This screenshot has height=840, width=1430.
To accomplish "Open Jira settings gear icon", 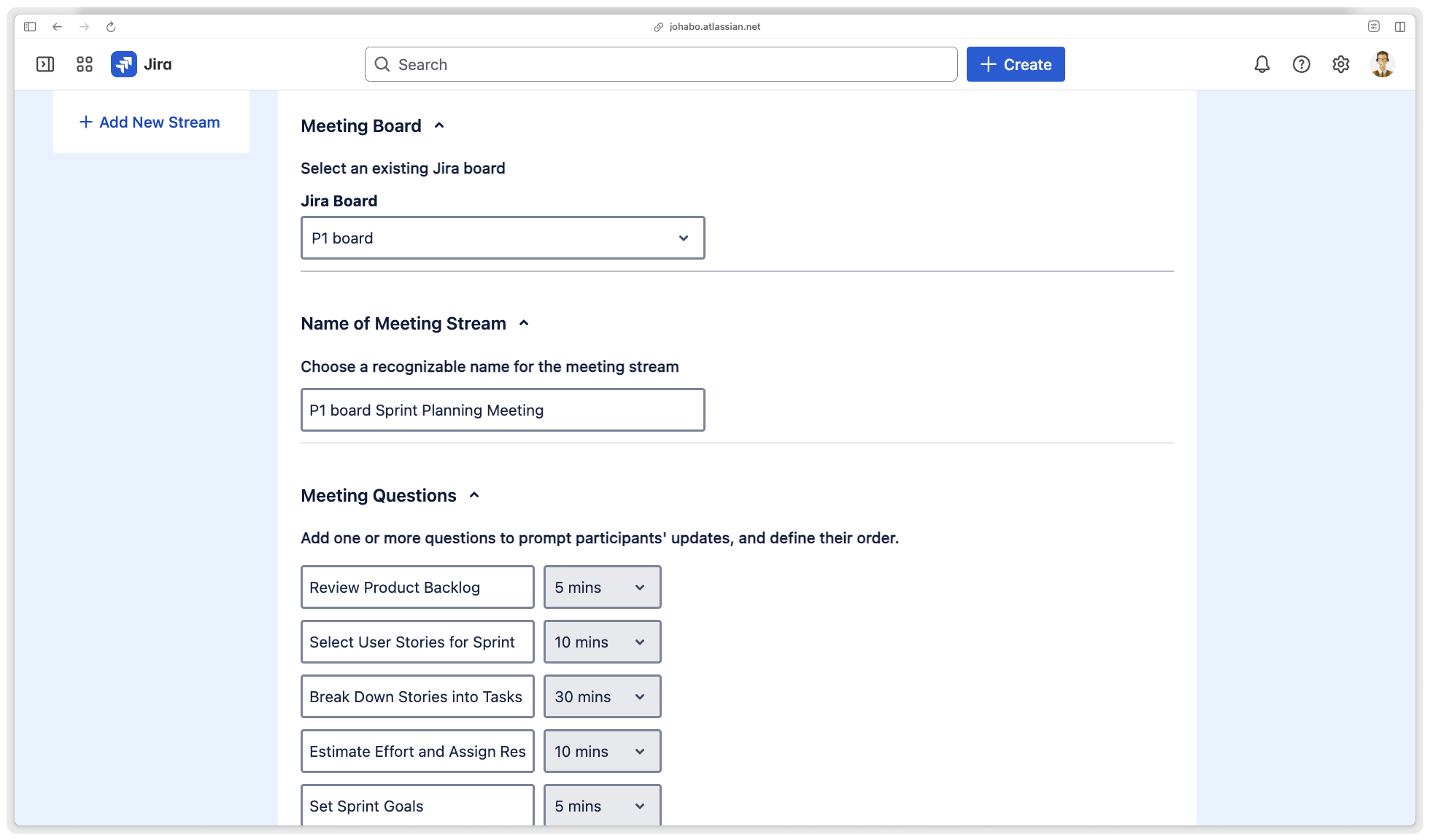I will pos(1341,64).
